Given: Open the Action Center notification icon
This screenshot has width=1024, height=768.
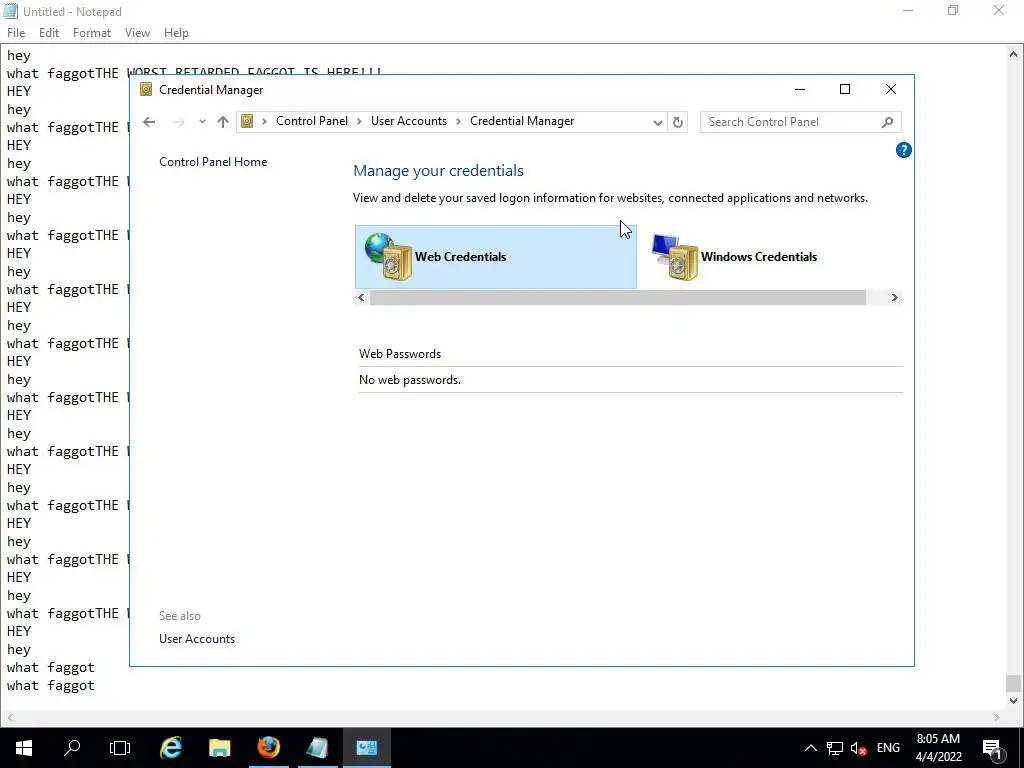Looking at the screenshot, I should [x=993, y=748].
